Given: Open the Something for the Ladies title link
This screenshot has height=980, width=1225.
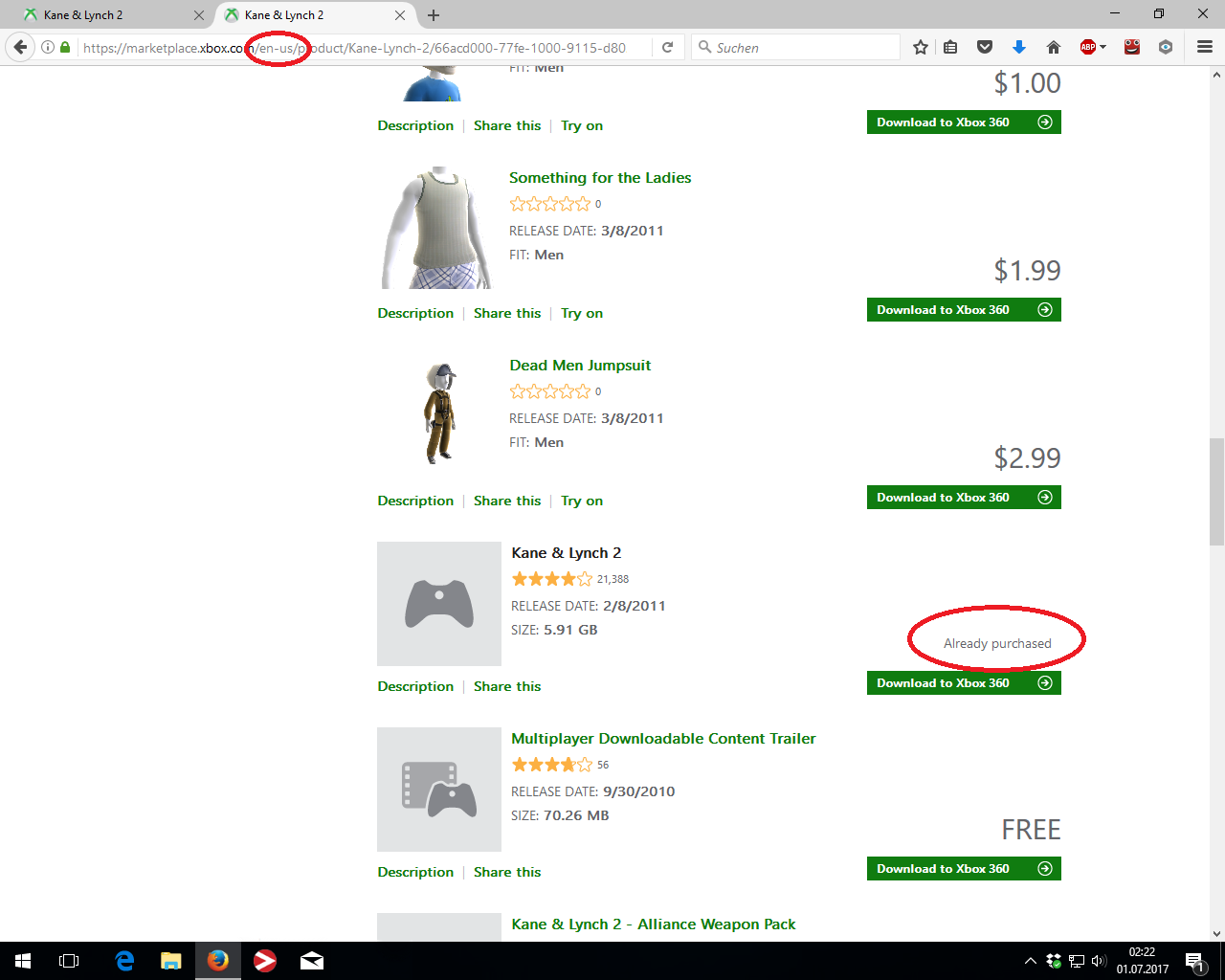Looking at the screenshot, I should tap(600, 178).
